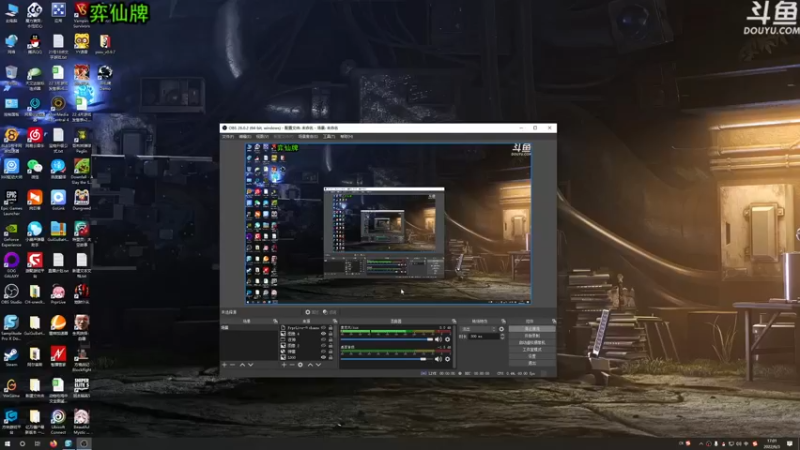Lock the 图像 4 source
Viewport: 800px width, 450px height.
point(331,334)
